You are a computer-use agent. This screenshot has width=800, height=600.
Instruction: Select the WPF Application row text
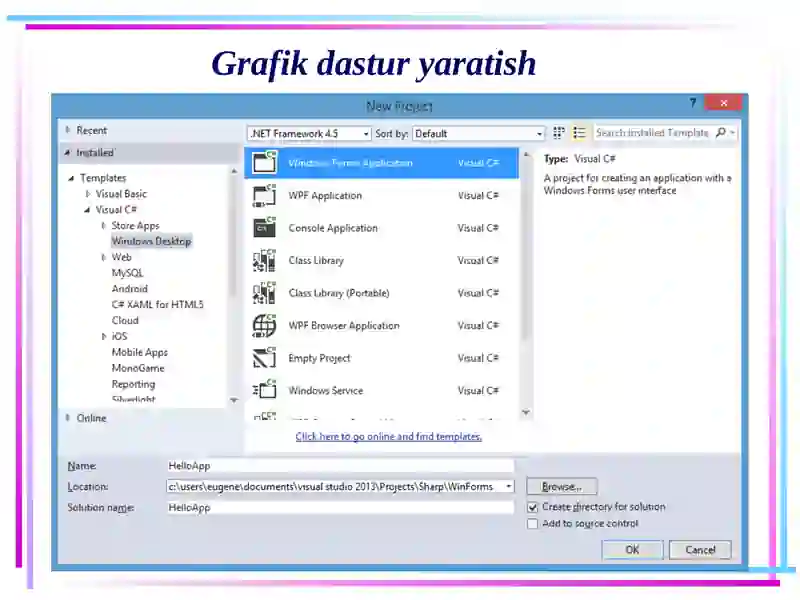point(325,195)
